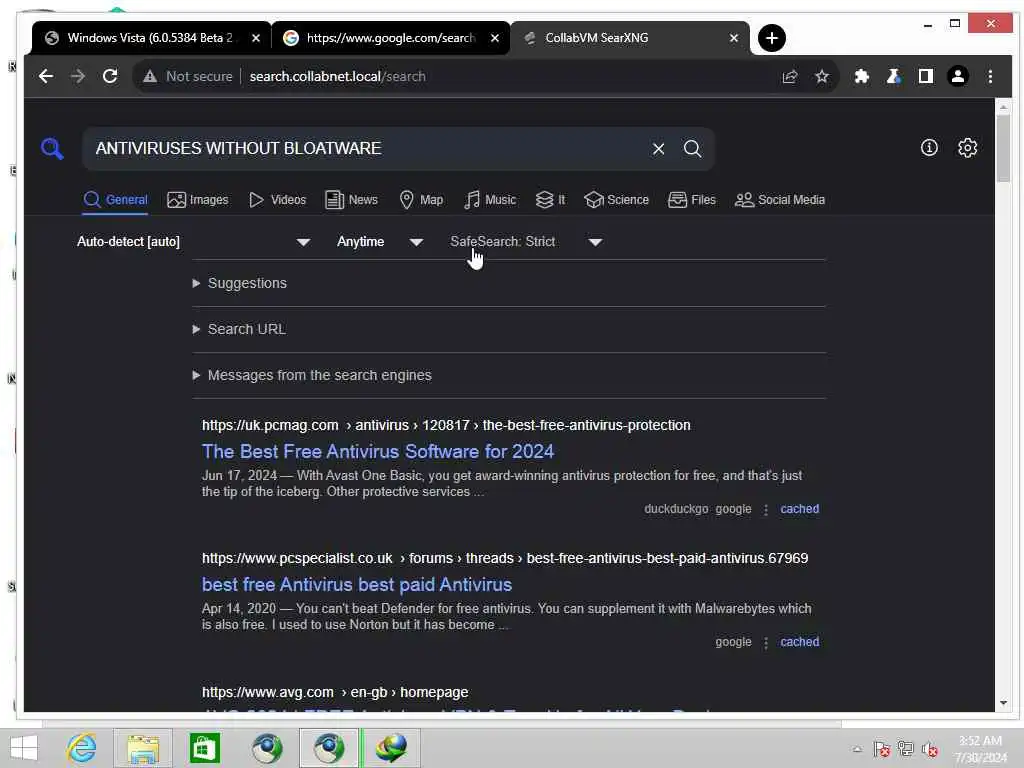1024x768 pixels.
Task: Open options menu beside pcspecialist cached link
Action: pyautogui.click(x=766, y=643)
